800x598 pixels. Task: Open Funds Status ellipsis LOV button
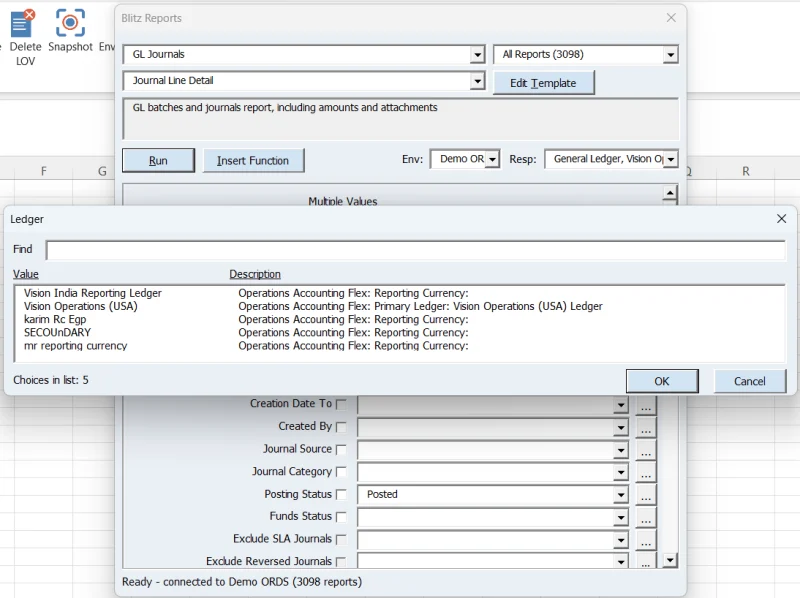[x=645, y=517]
